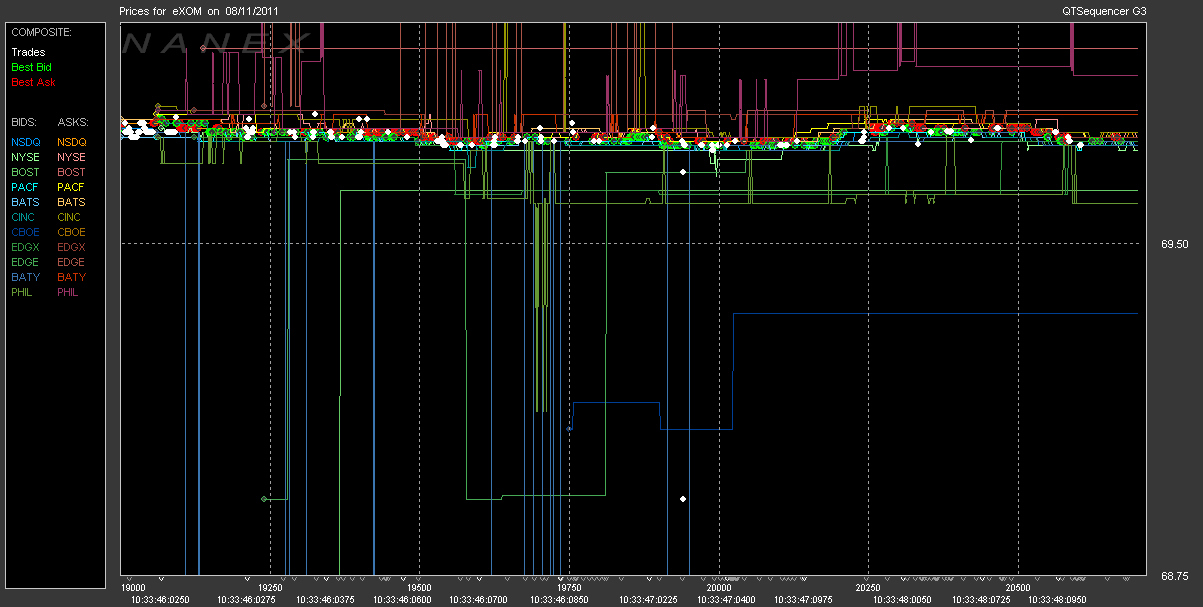Click the yellow PACF label under ASKS

click(x=71, y=187)
